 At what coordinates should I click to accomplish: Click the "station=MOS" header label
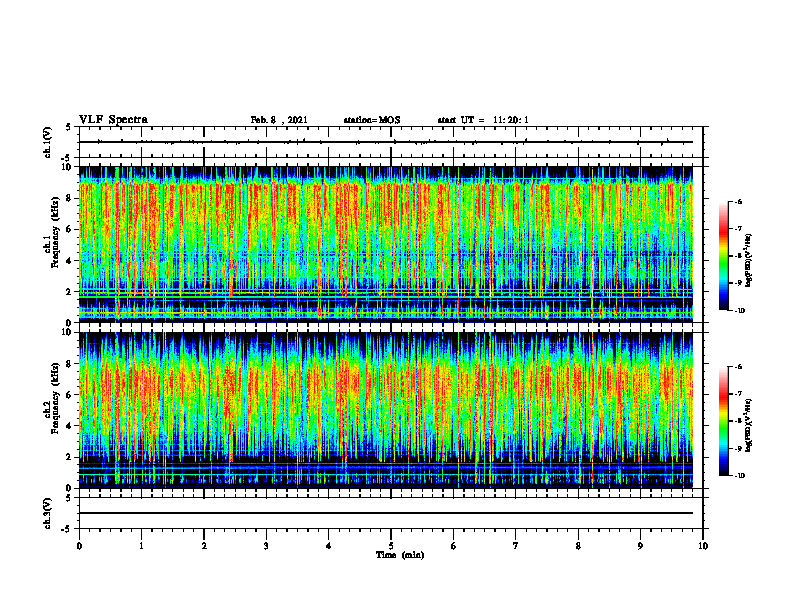pyautogui.click(x=372, y=120)
